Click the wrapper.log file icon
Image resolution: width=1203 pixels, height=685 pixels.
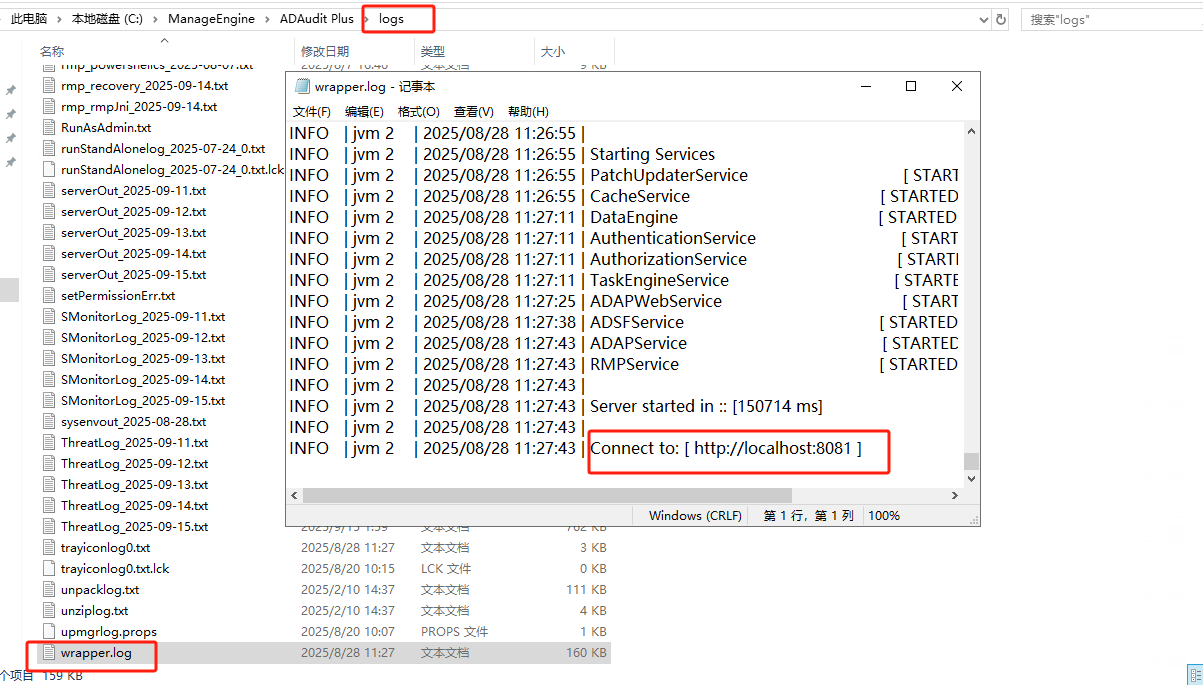click(x=49, y=653)
